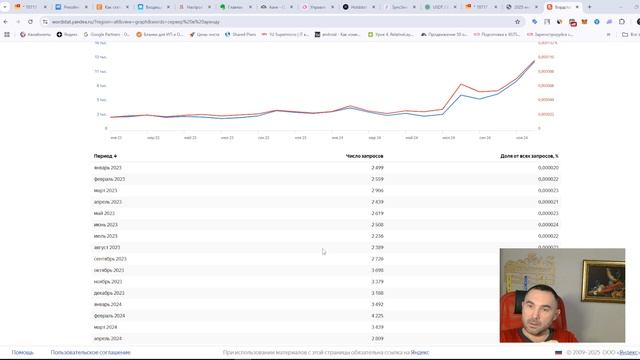Reload the Wordstat page
Viewport: 640px width, 360px height.
point(31,22)
